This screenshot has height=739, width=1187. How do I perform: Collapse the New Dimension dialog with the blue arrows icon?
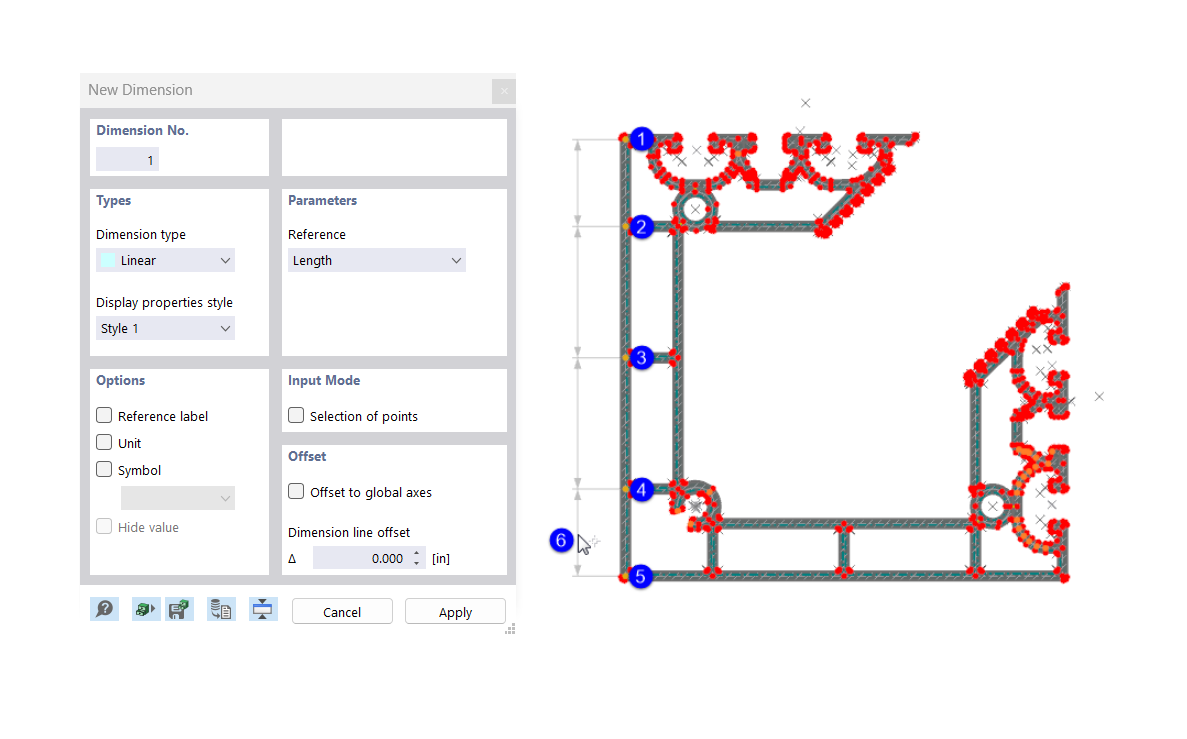(x=263, y=609)
